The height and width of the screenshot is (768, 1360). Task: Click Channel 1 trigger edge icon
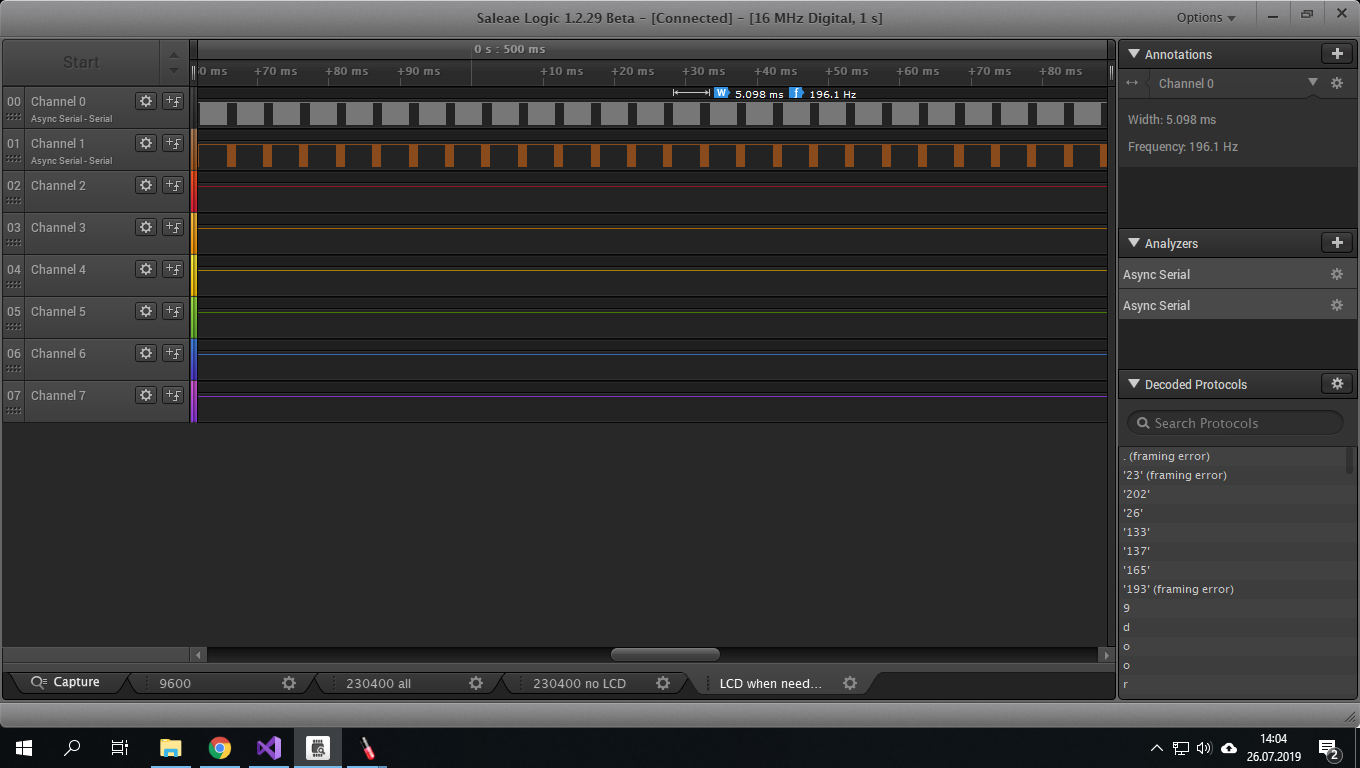173,143
